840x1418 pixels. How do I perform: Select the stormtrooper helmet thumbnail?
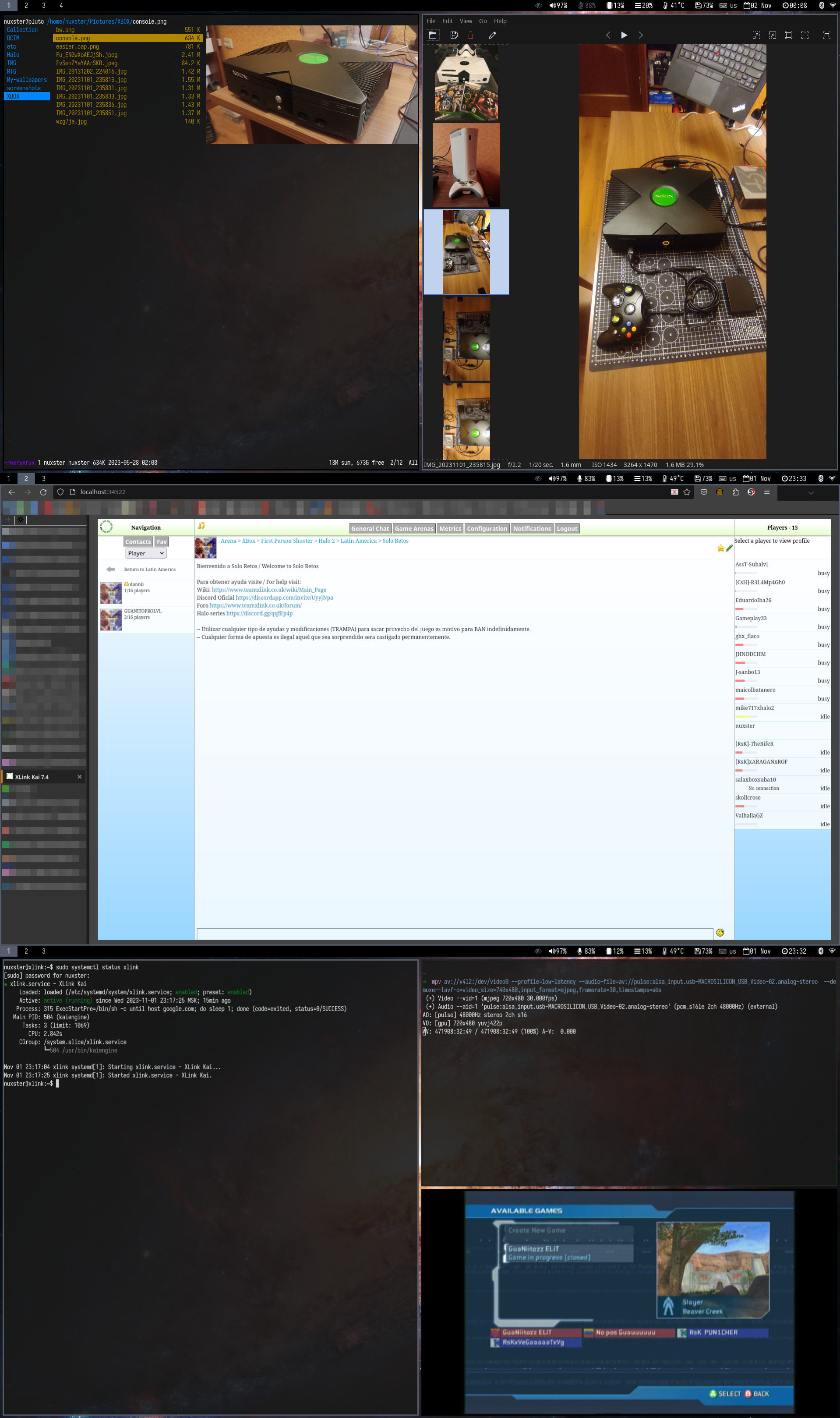[466, 83]
